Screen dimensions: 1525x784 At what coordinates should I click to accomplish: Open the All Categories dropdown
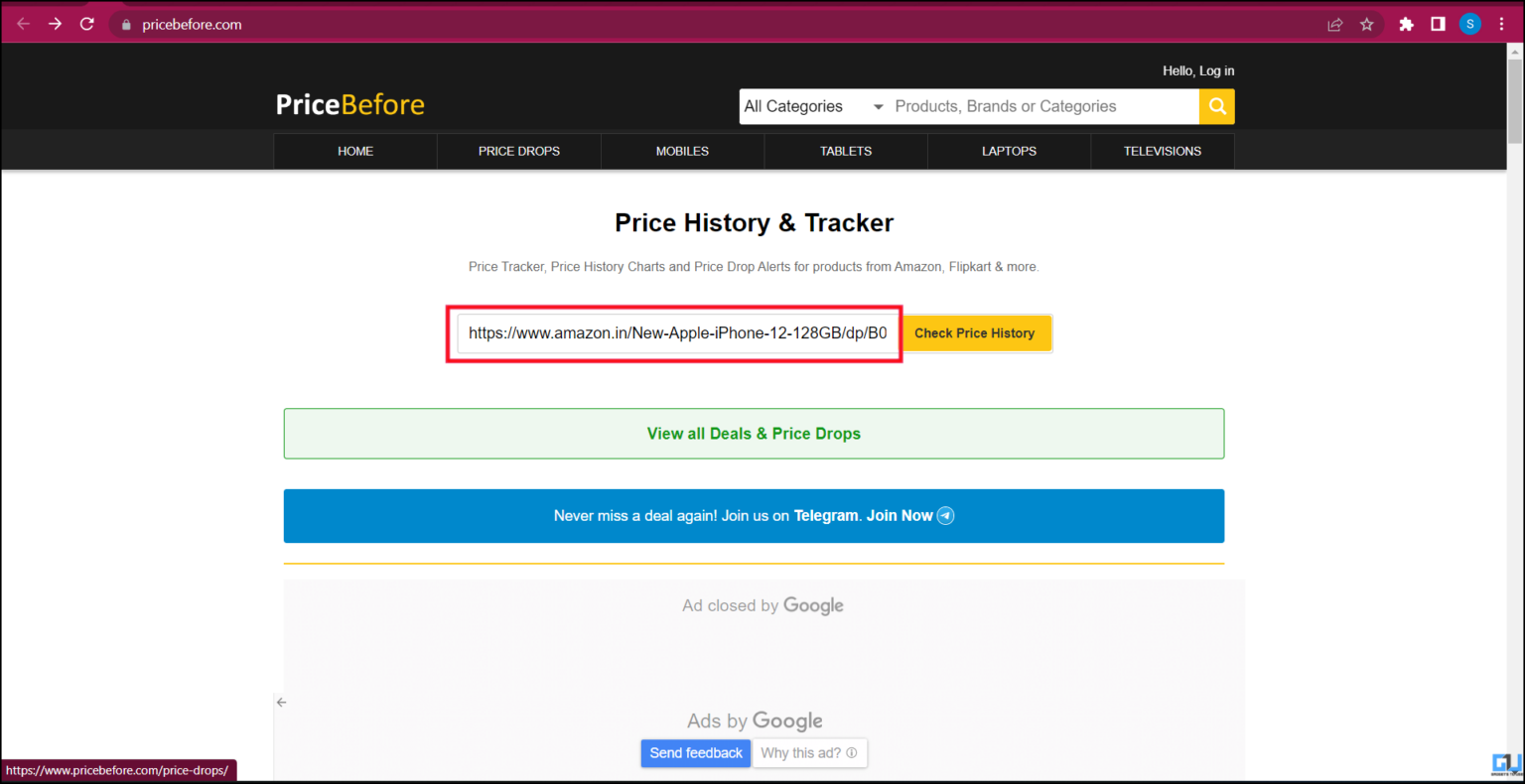pos(804,106)
